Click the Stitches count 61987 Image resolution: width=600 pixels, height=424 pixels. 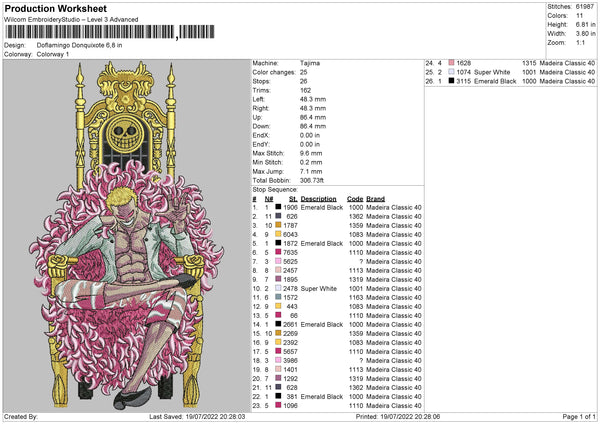[x=585, y=7]
